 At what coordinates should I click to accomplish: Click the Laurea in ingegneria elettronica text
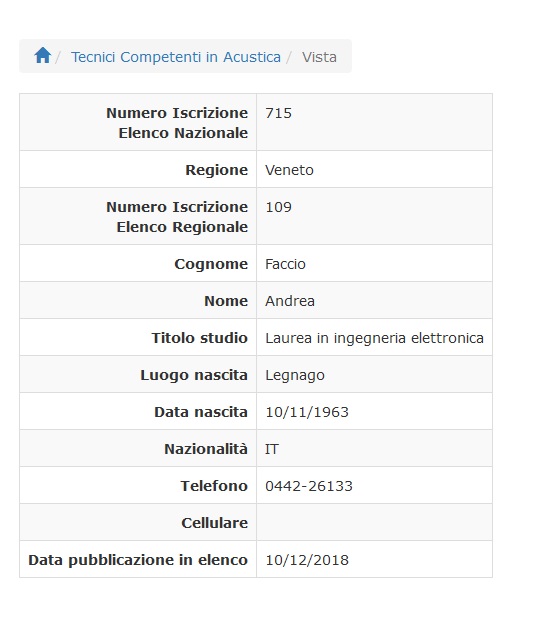374,338
